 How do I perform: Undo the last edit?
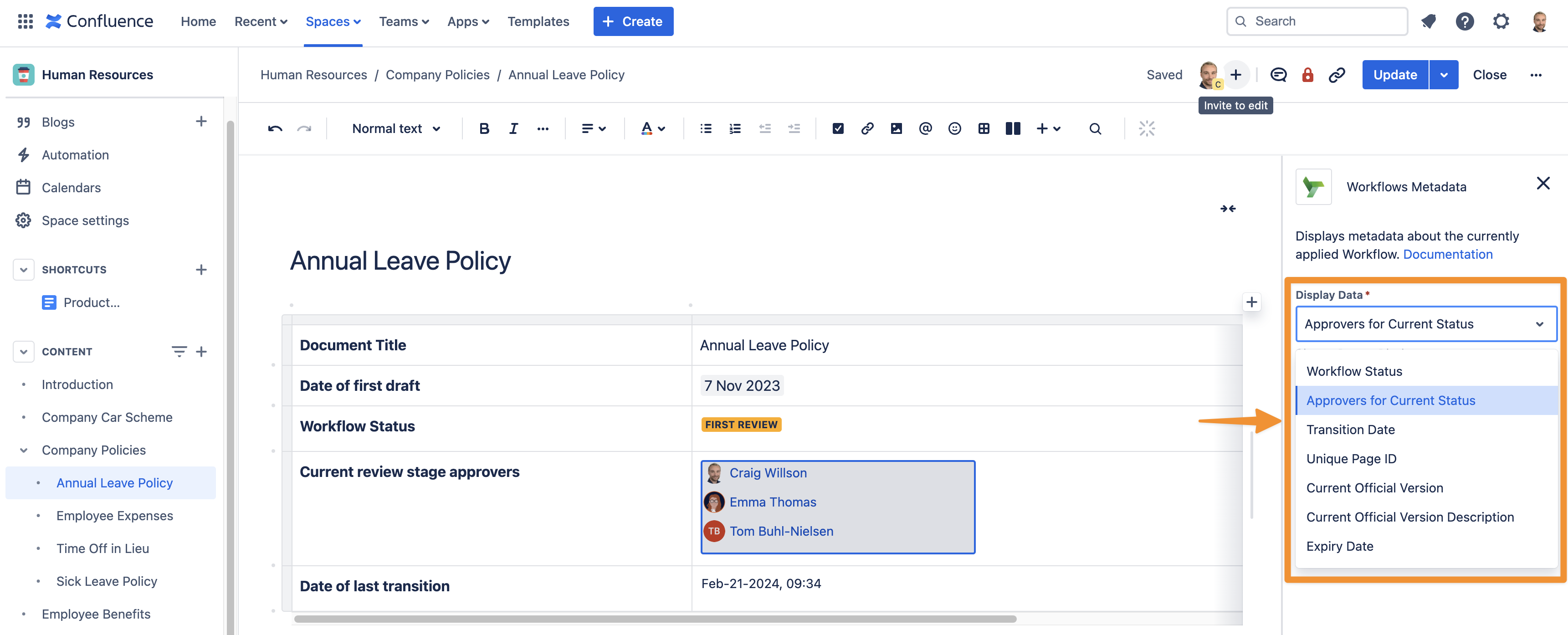pos(275,128)
